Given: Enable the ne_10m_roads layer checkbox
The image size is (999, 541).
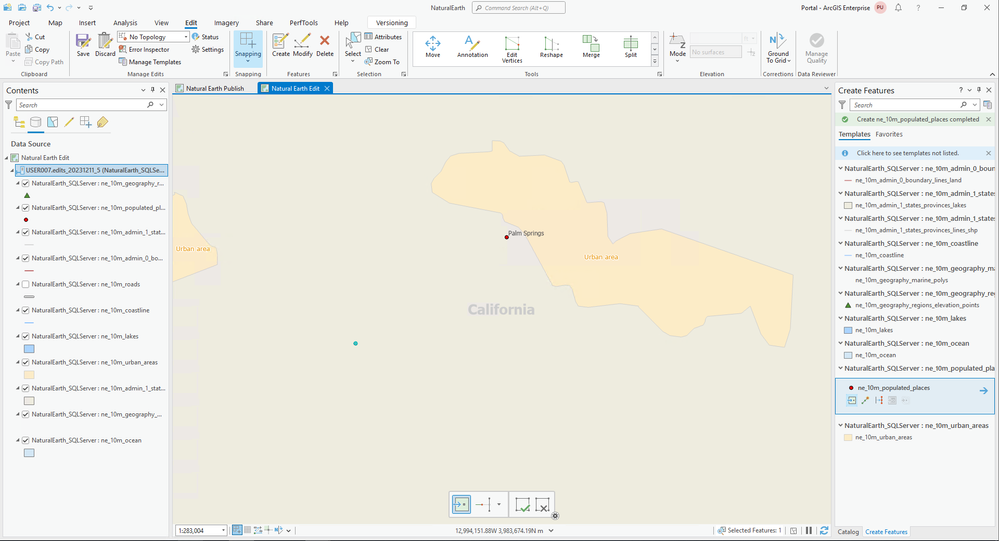Looking at the screenshot, I should click(25, 284).
